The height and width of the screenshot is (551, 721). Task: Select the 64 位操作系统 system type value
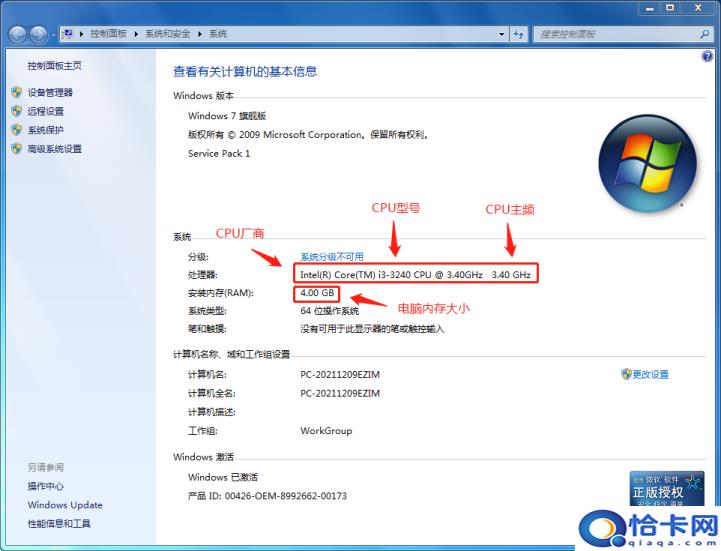330,311
